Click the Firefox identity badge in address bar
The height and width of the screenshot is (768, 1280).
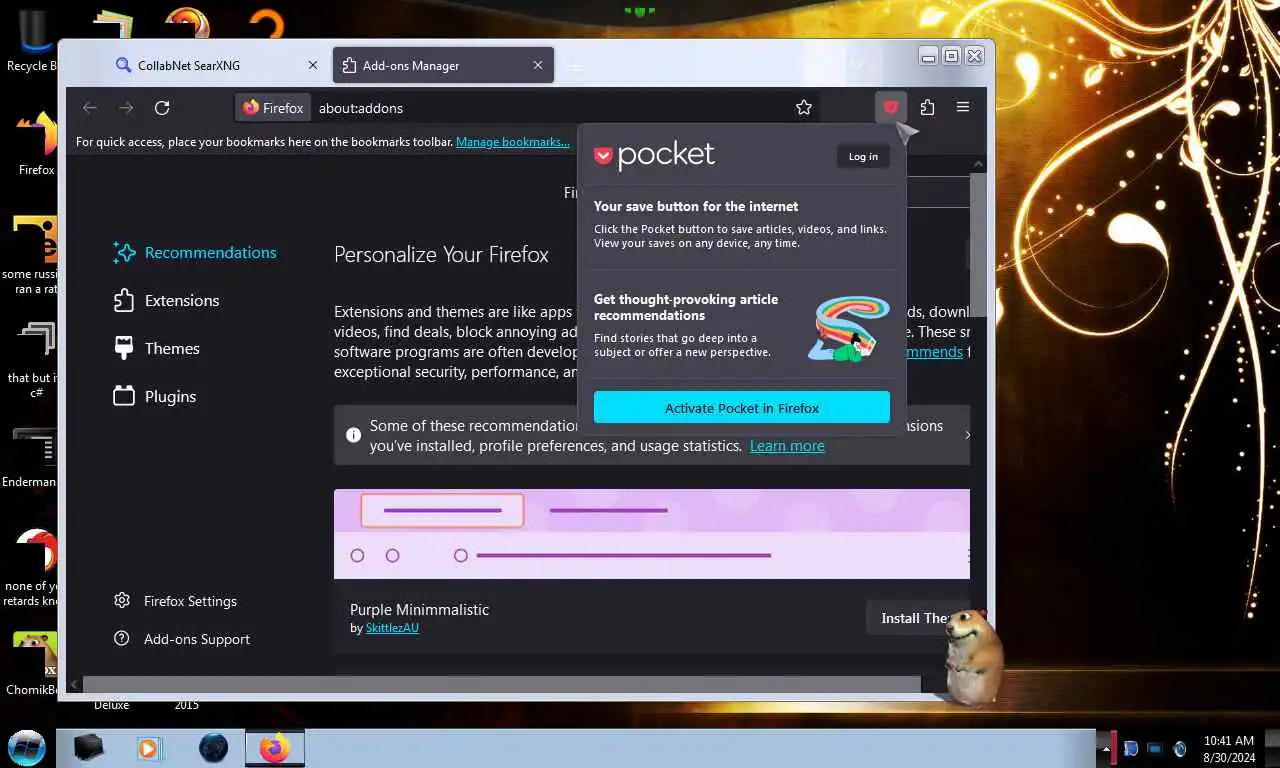coord(273,107)
